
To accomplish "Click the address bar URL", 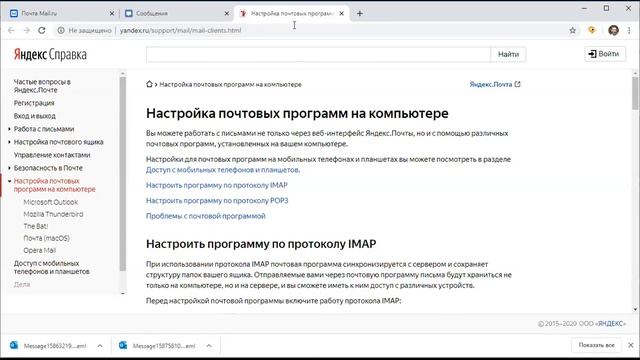I will point(180,30).
